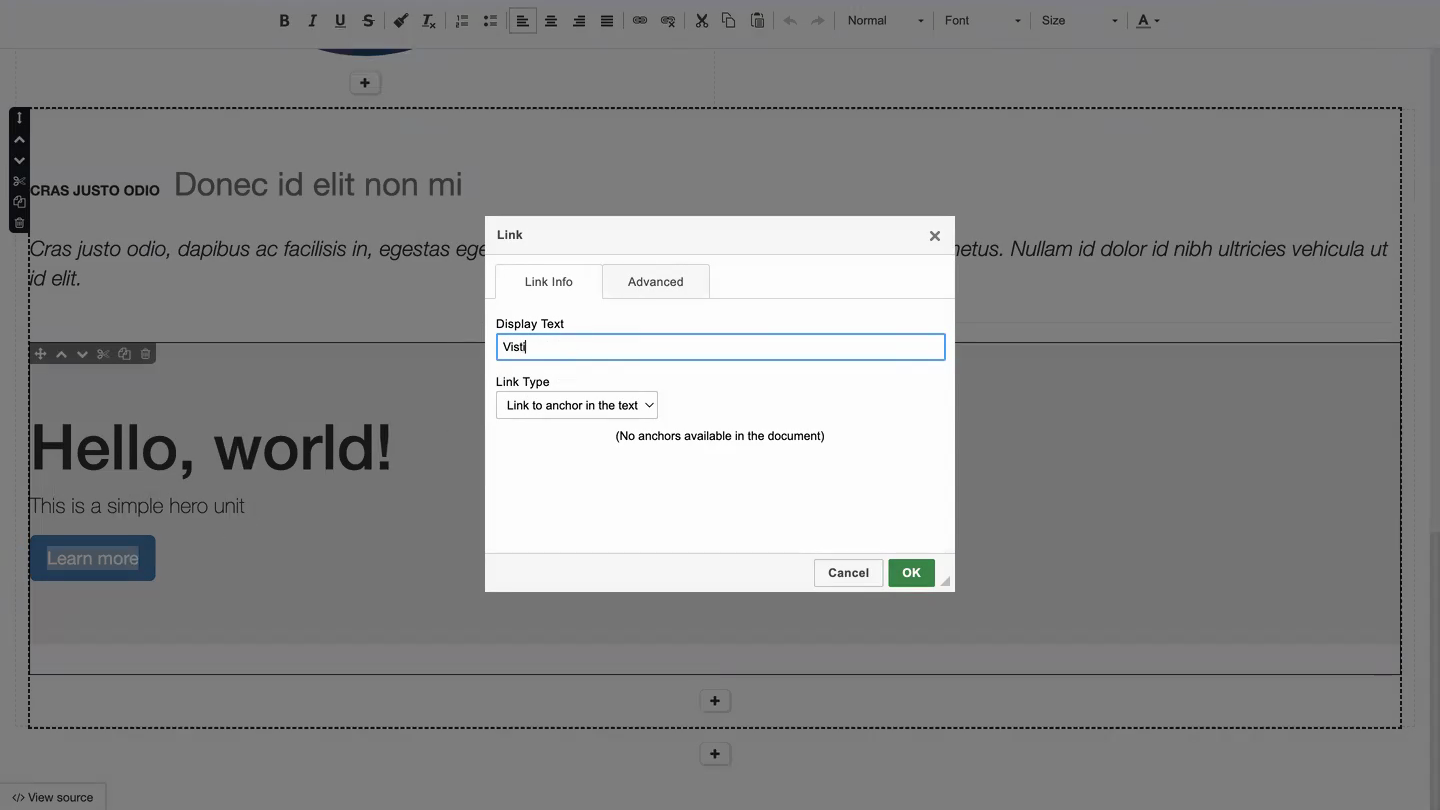Screen dimensions: 1440x810
Task: Select align right in the toolbar
Action: point(578,21)
